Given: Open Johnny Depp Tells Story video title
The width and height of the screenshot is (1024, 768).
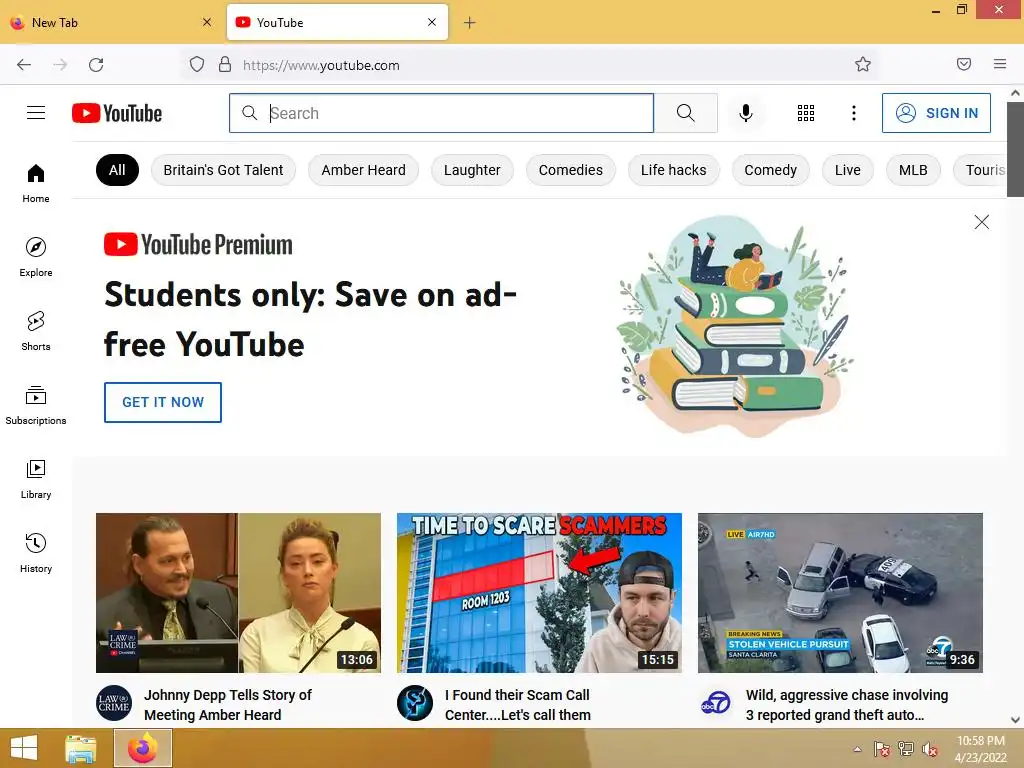Looking at the screenshot, I should pos(228,705).
